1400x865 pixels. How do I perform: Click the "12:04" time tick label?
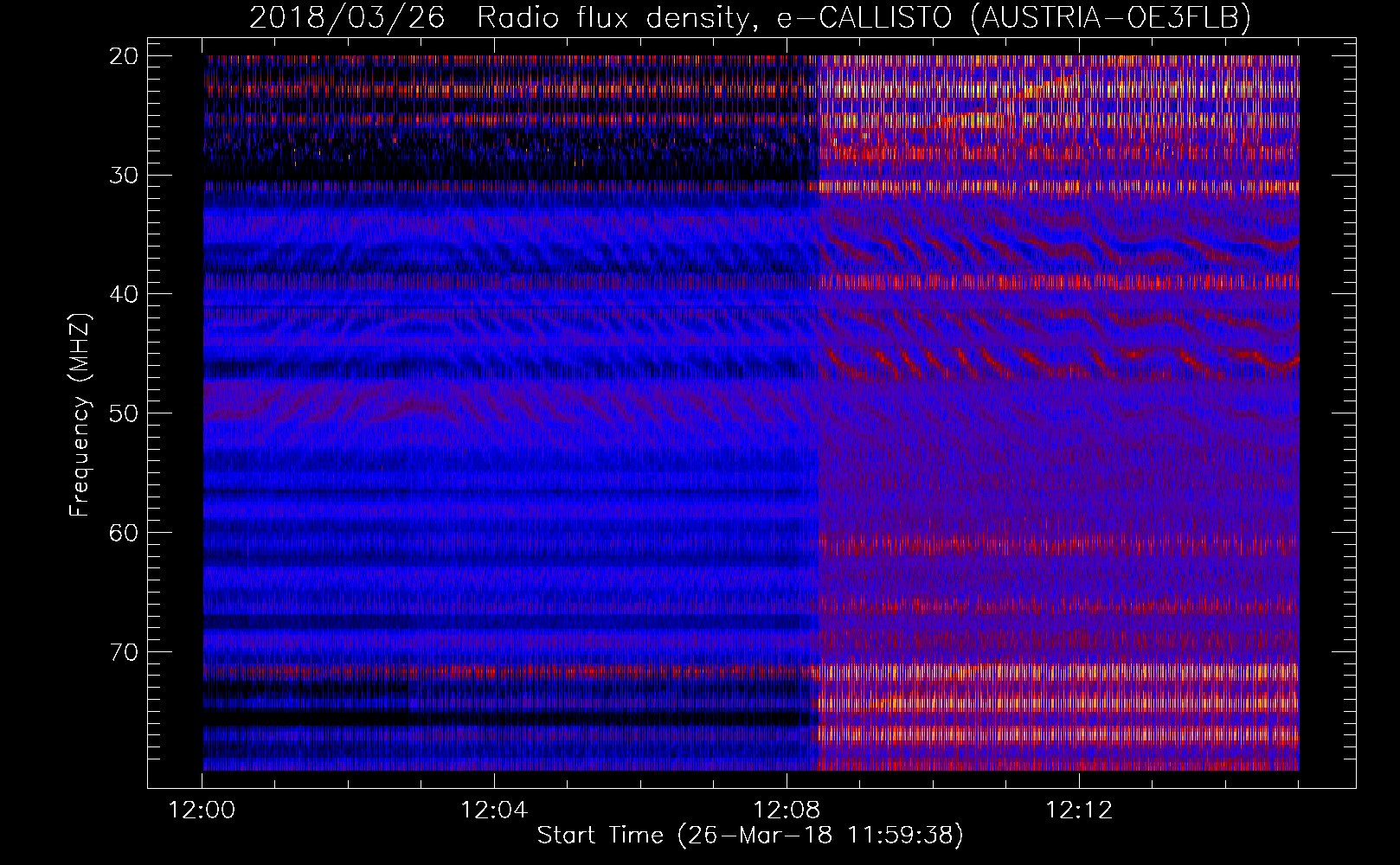pos(494,811)
